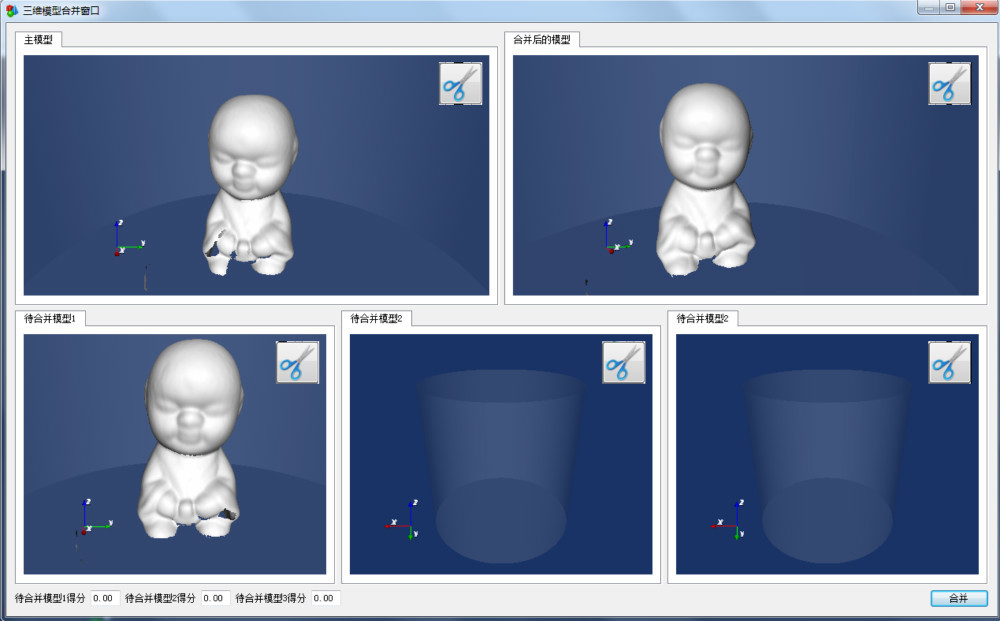The image size is (1000, 621).
Task: Click the axis gizmo in the middle cylinder view
Action: tap(404, 520)
